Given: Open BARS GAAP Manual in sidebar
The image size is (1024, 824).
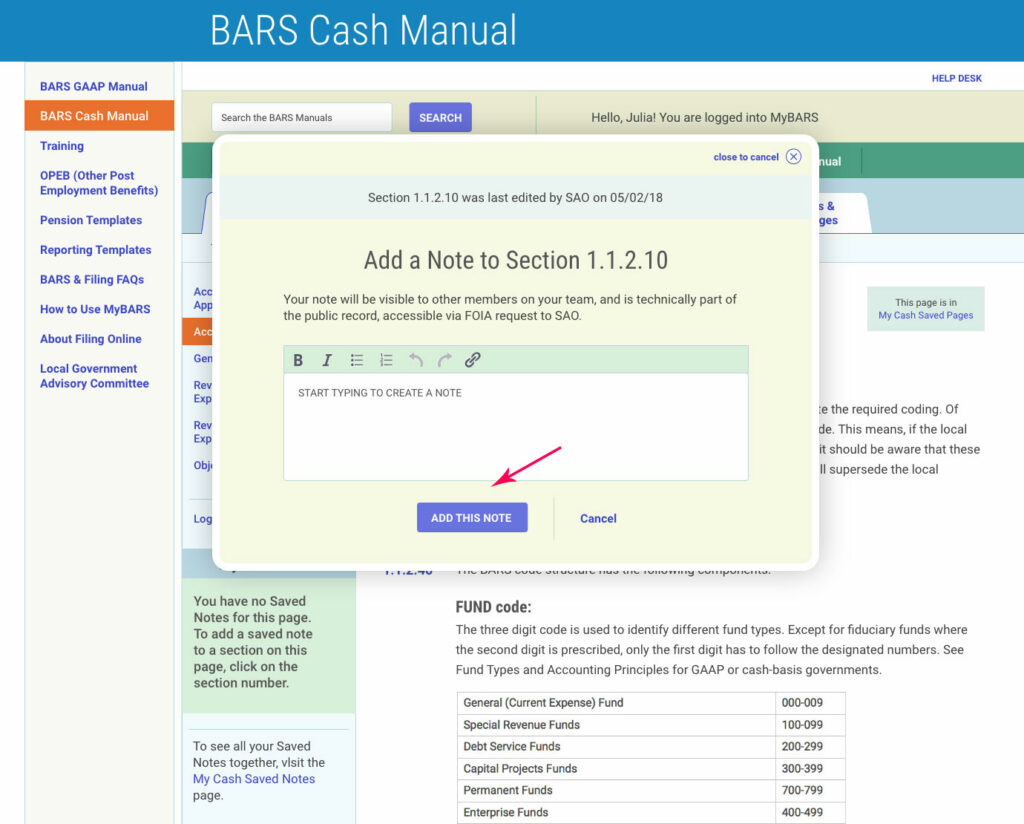Looking at the screenshot, I should point(93,86).
